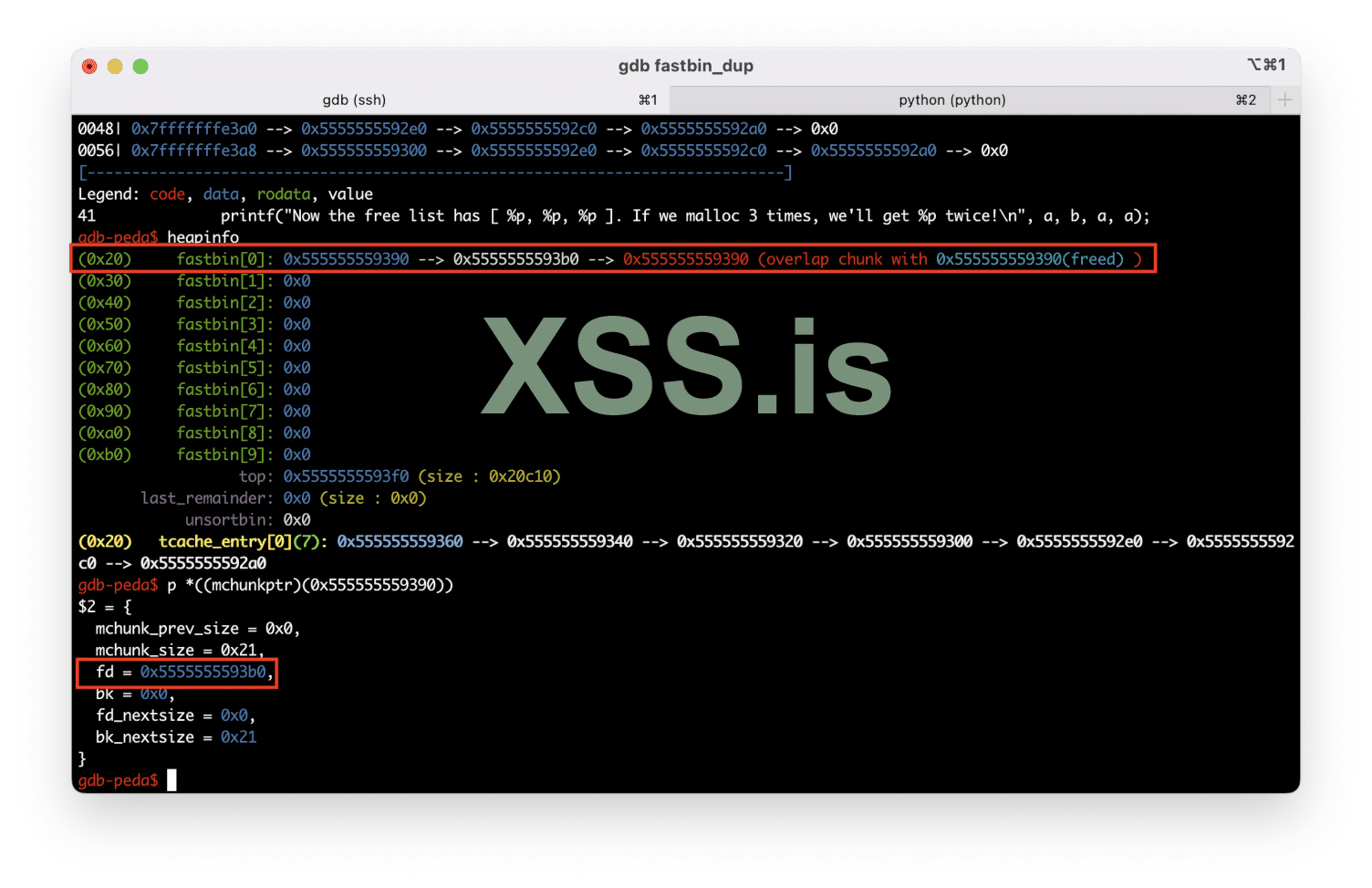Image resolution: width=1372 pixels, height=888 pixels.
Task: Click the 'fastbin[6]:' label
Action: coord(225,390)
